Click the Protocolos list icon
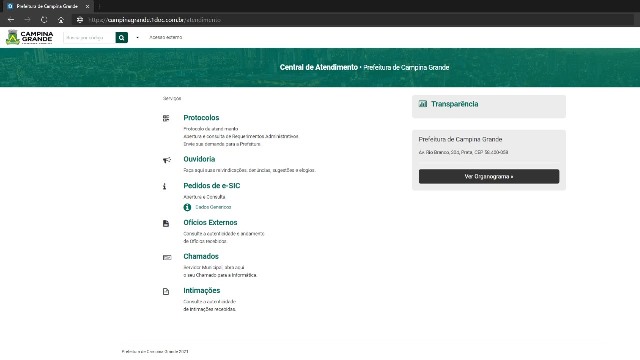Viewport: 640px width, 360px height. 166,118
